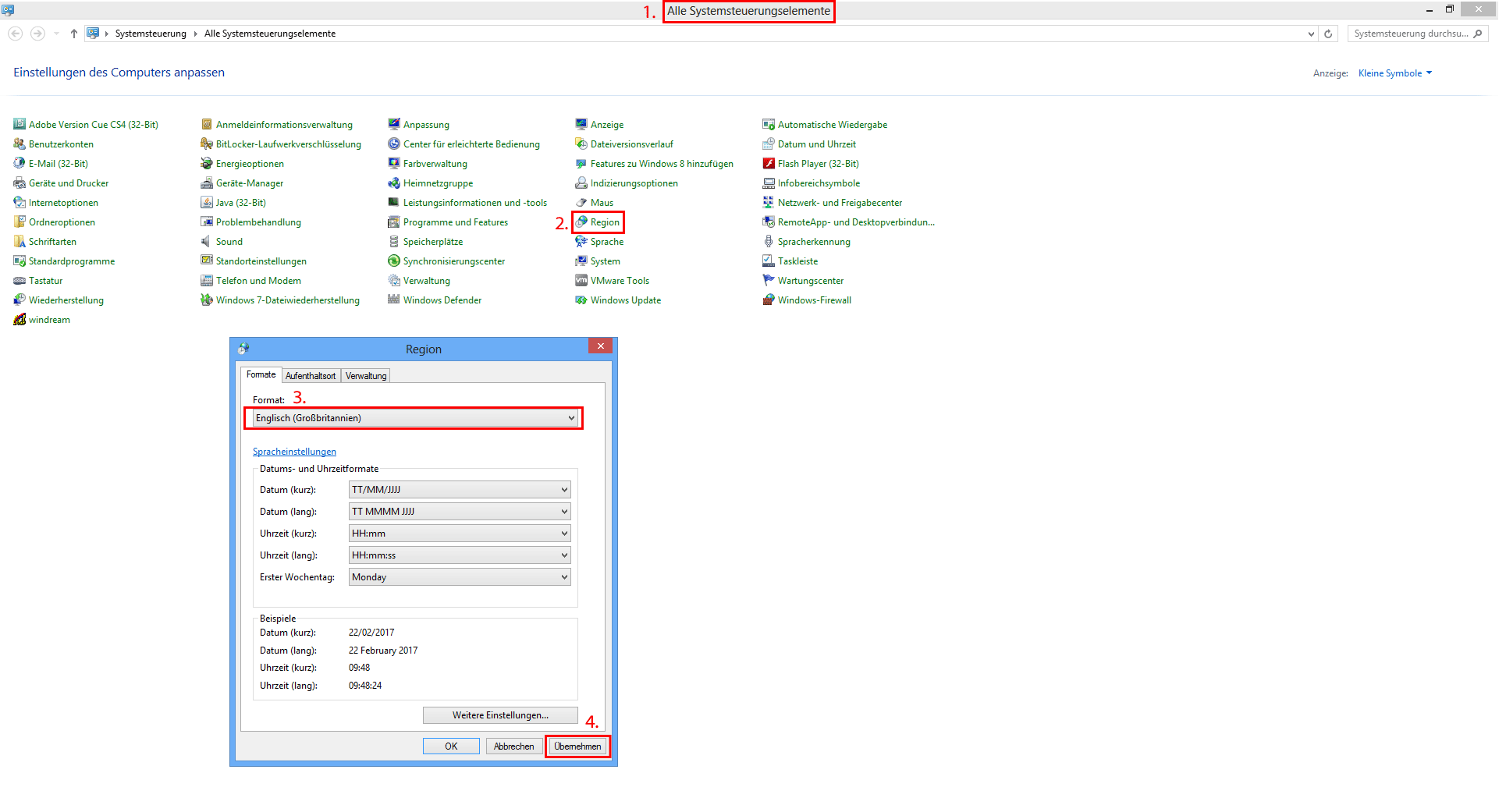Expand the Erster Wochentag dropdown
Viewport: 1499px width, 812px height.
(459, 577)
